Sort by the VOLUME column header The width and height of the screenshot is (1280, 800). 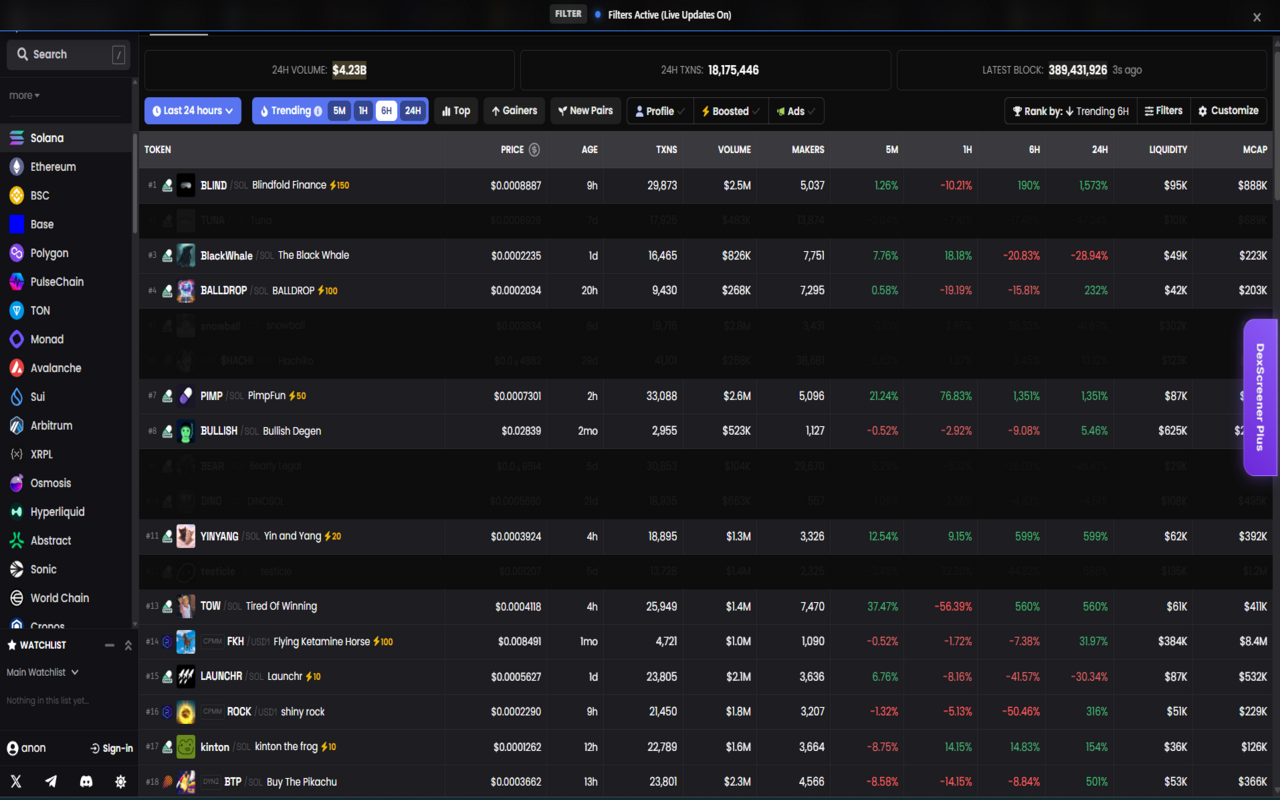point(734,150)
